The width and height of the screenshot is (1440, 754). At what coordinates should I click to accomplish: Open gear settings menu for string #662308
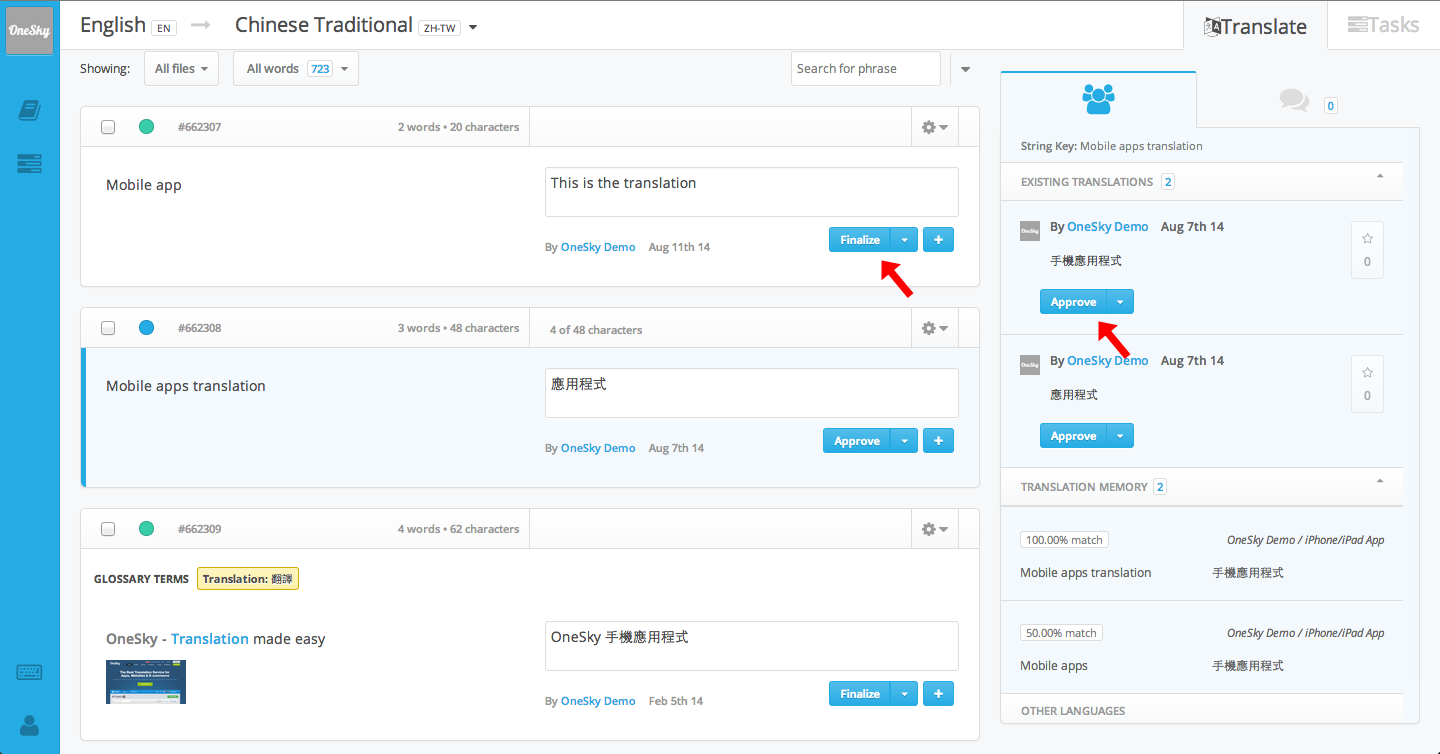tap(934, 329)
